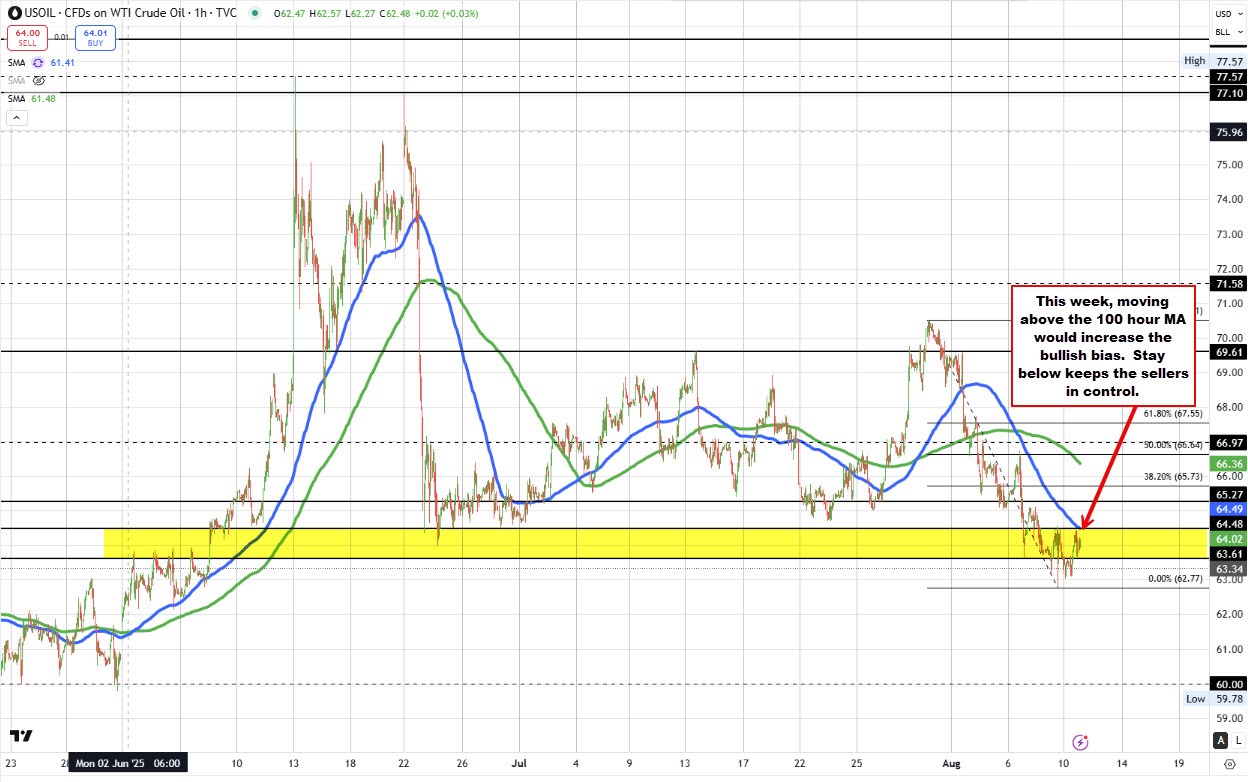This screenshot has width=1248, height=782.
Task: Open the BLL unit dropdown
Action: pos(1224,32)
